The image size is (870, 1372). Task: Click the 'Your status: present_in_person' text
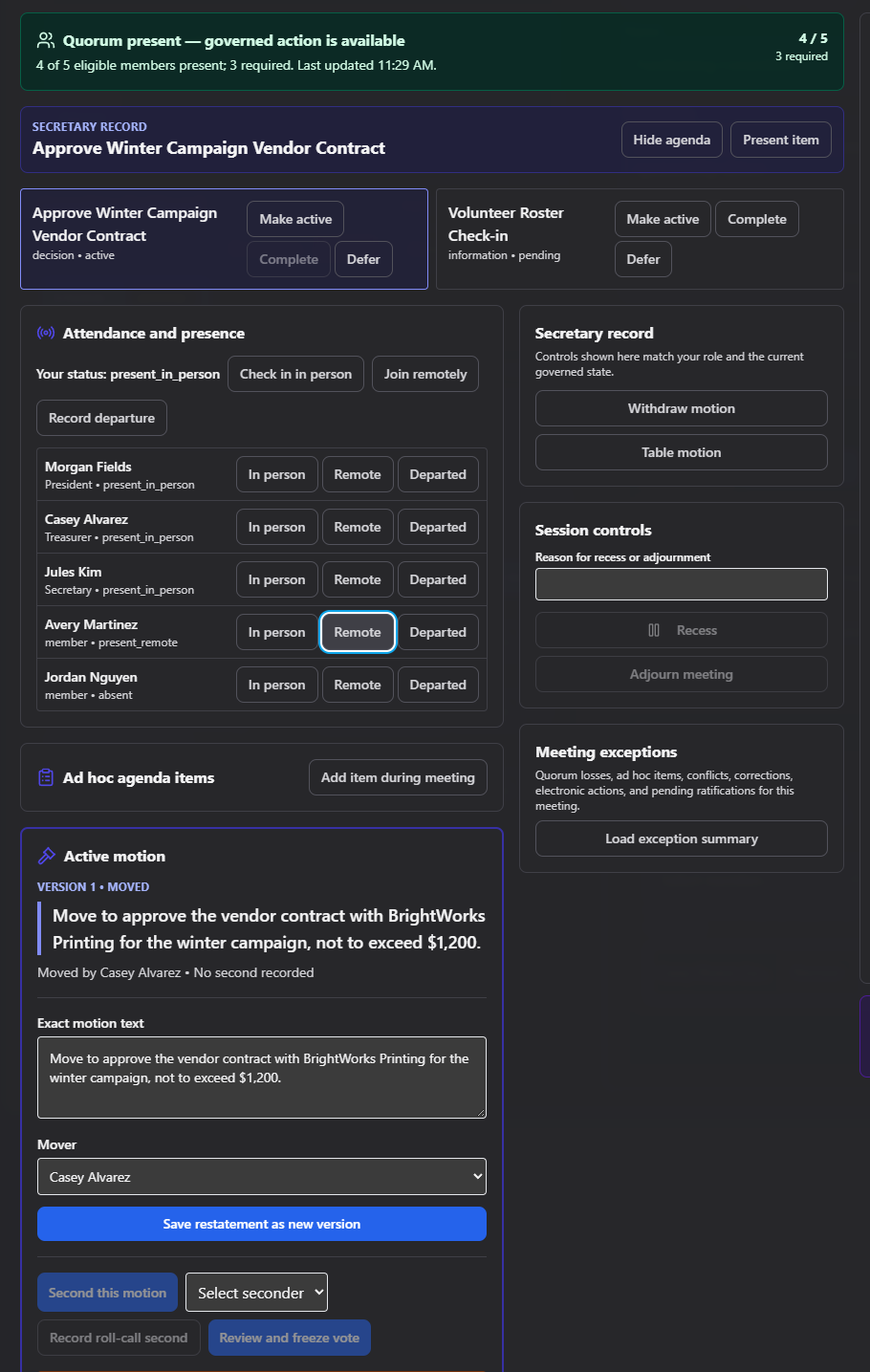point(128,374)
